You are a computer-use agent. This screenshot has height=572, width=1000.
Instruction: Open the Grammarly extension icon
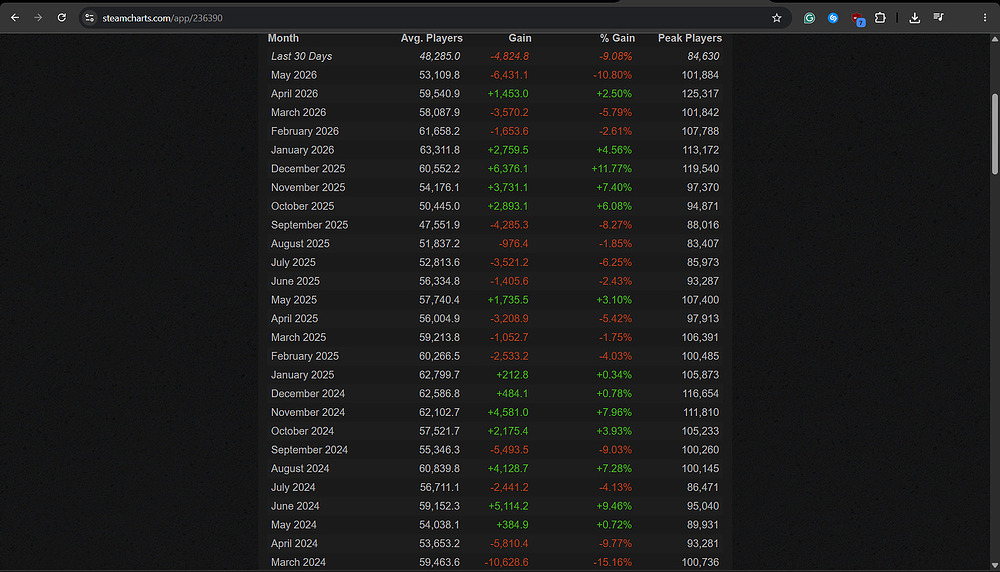coord(809,18)
